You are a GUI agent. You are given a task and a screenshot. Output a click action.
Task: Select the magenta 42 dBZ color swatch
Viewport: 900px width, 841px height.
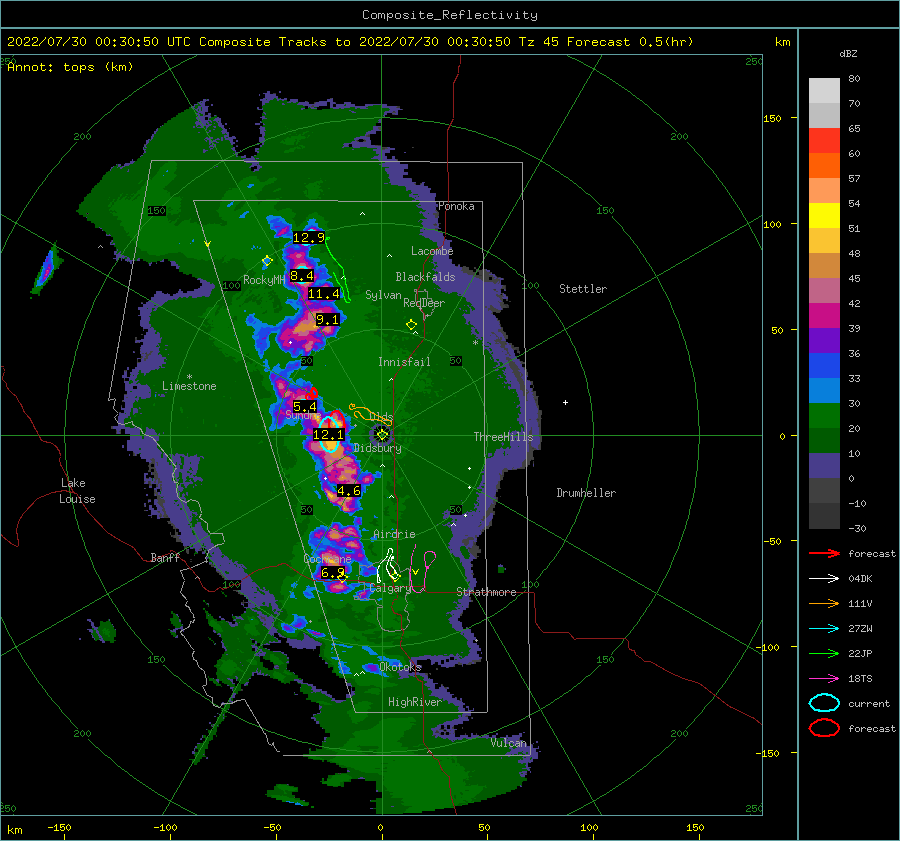point(824,315)
